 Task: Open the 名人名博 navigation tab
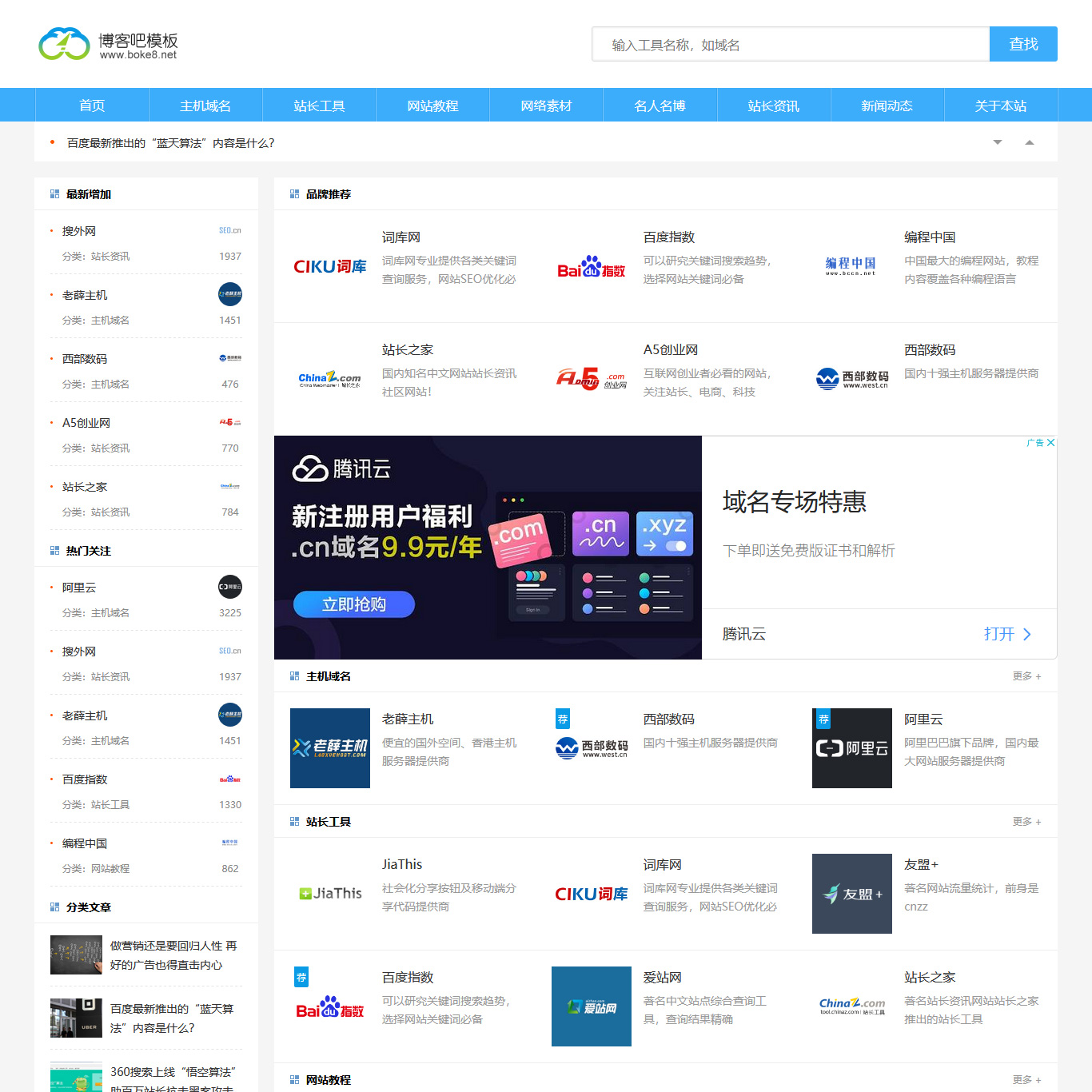[660, 106]
